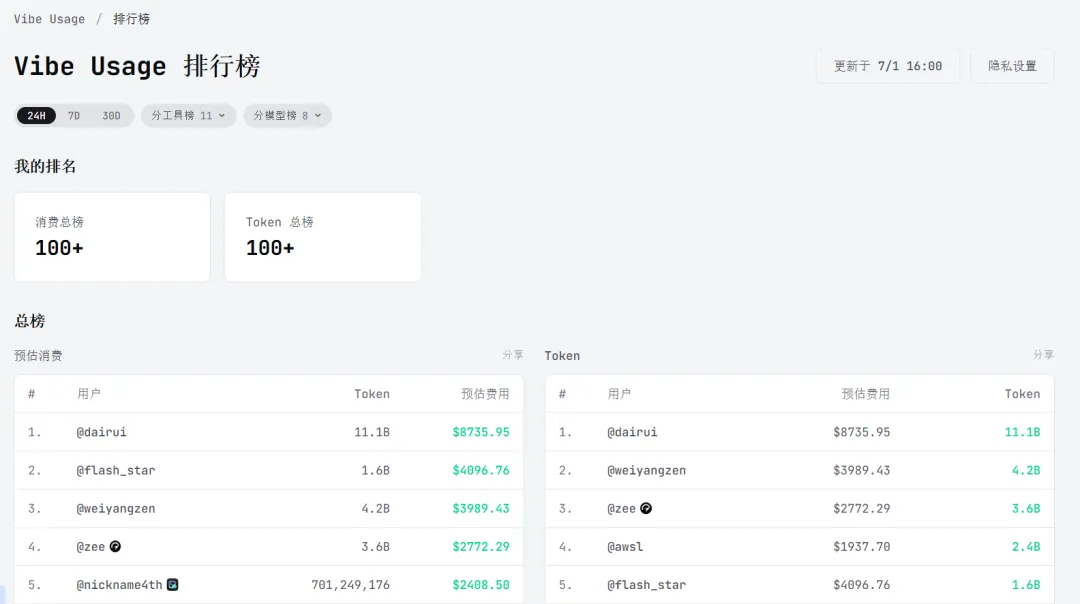The height and width of the screenshot is (604, 1080).
Task: Click the badge icon next to @zee in 预估消费 table
Action: click(x=115, y=546)
